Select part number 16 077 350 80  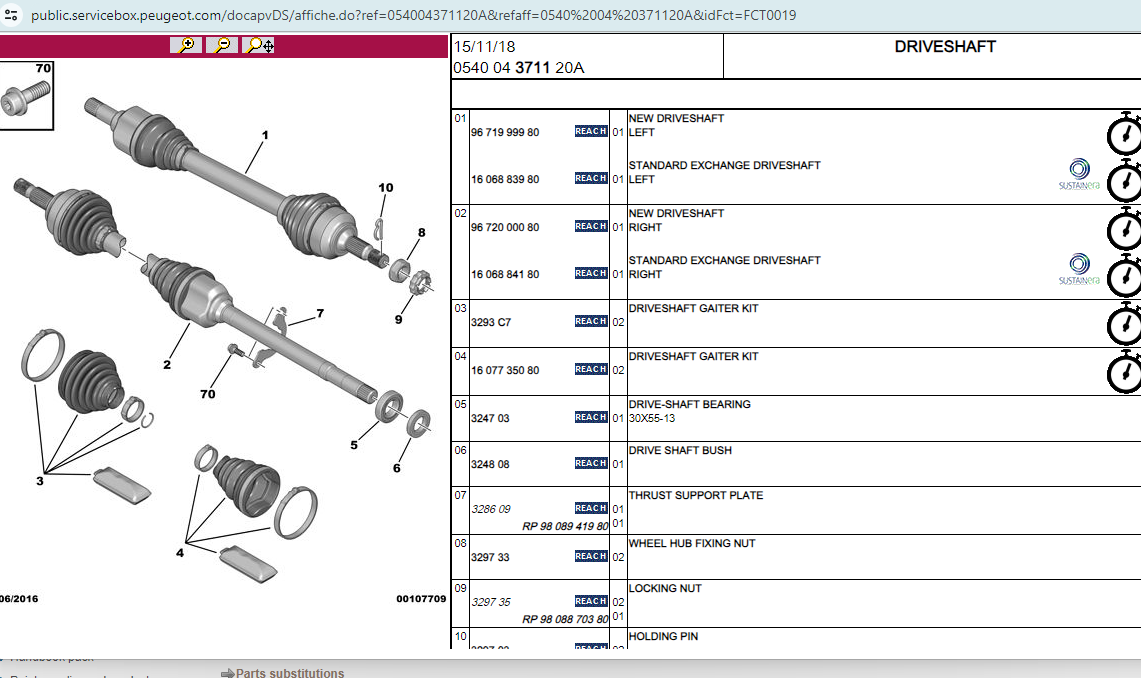[505, 370]
